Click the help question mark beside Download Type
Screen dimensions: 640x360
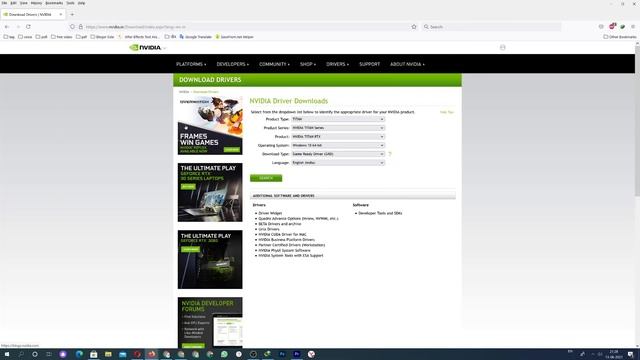pyautogui.click(x=390, y=154)
